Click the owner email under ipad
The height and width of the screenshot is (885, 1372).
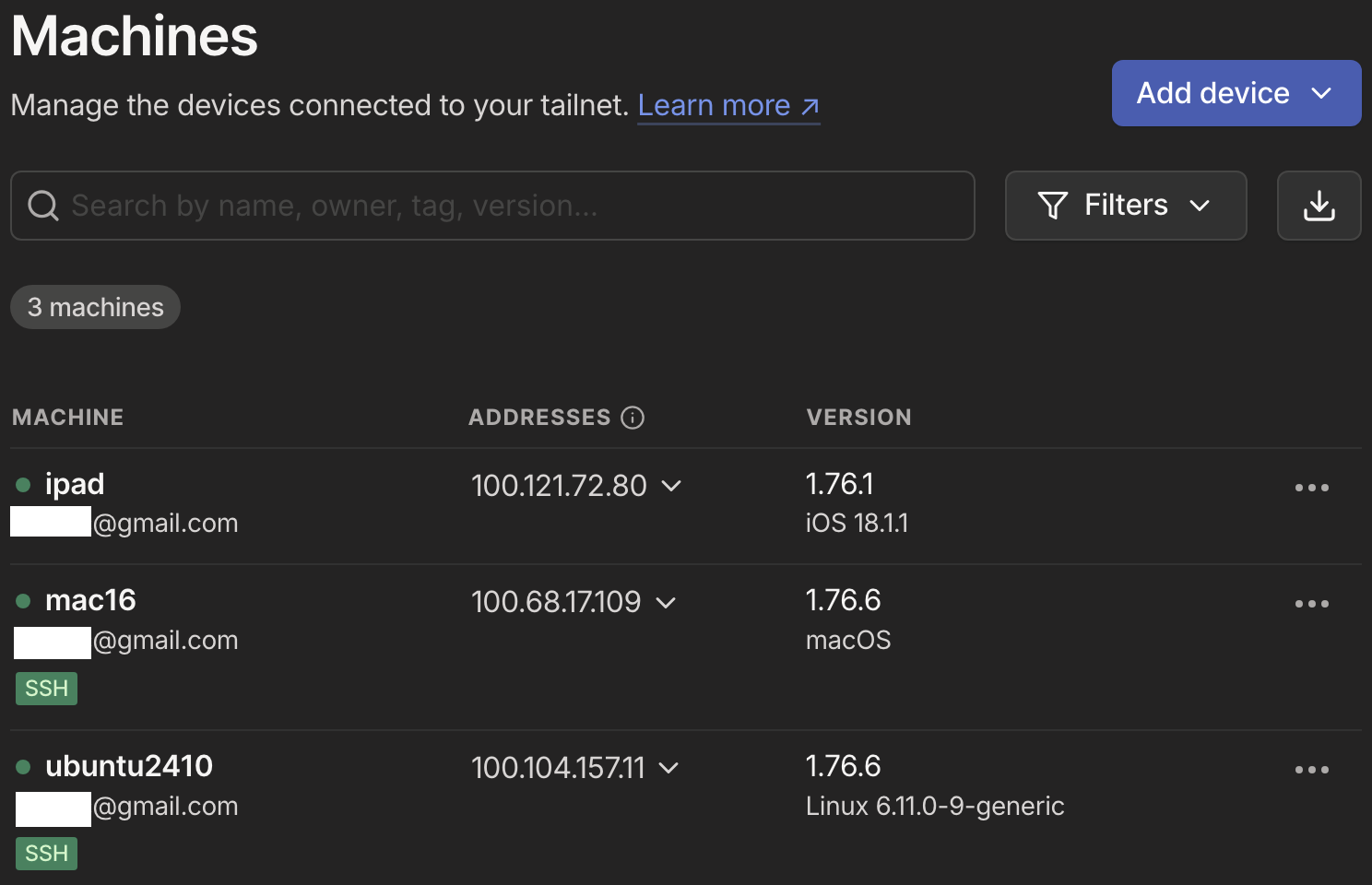(124, 523)
